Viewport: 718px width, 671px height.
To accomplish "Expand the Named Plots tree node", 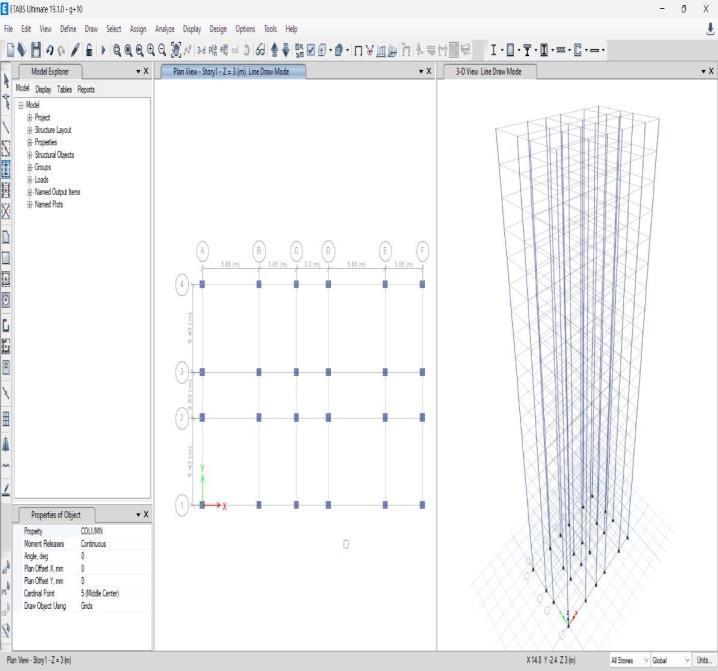I will tap(30, 204).
